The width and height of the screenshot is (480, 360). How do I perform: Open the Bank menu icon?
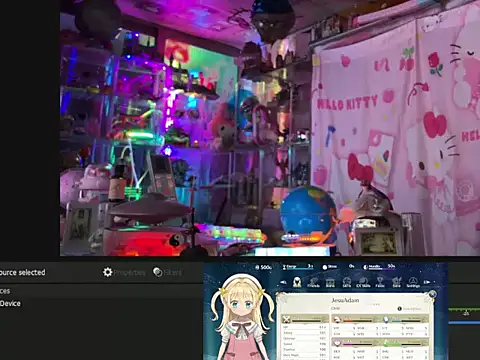point(330,283)
